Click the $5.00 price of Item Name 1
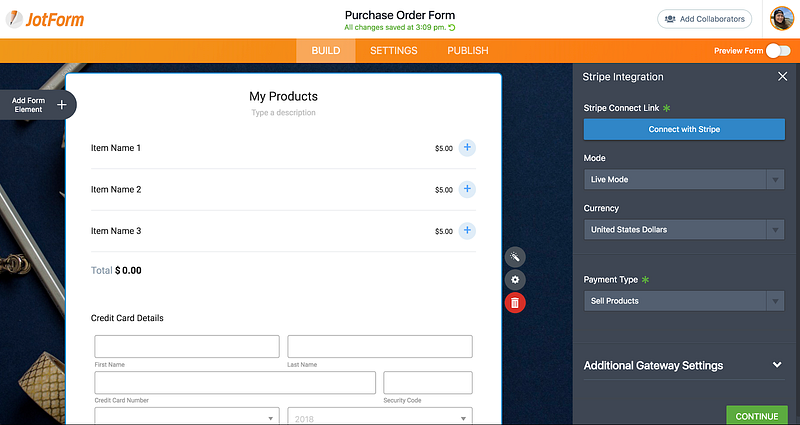The width and height of the screenshot is (800, 425). pyautogui.click(x=444, y=148)
